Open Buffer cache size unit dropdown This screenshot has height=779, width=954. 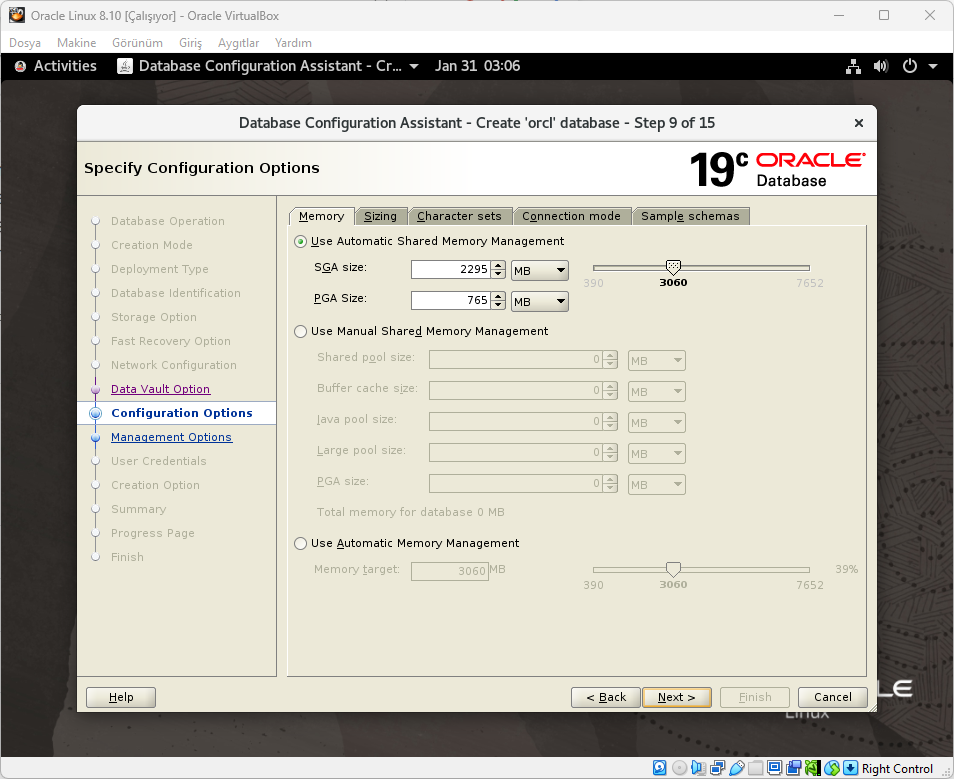pyautogui.click(x=656, y=391)
